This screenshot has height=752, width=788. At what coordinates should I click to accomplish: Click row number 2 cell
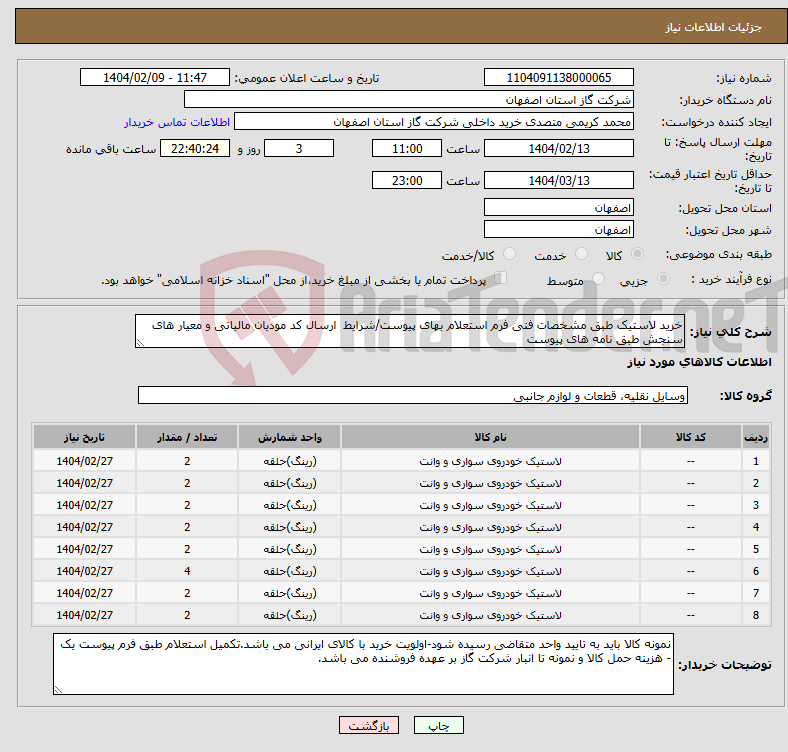point(755,483)
